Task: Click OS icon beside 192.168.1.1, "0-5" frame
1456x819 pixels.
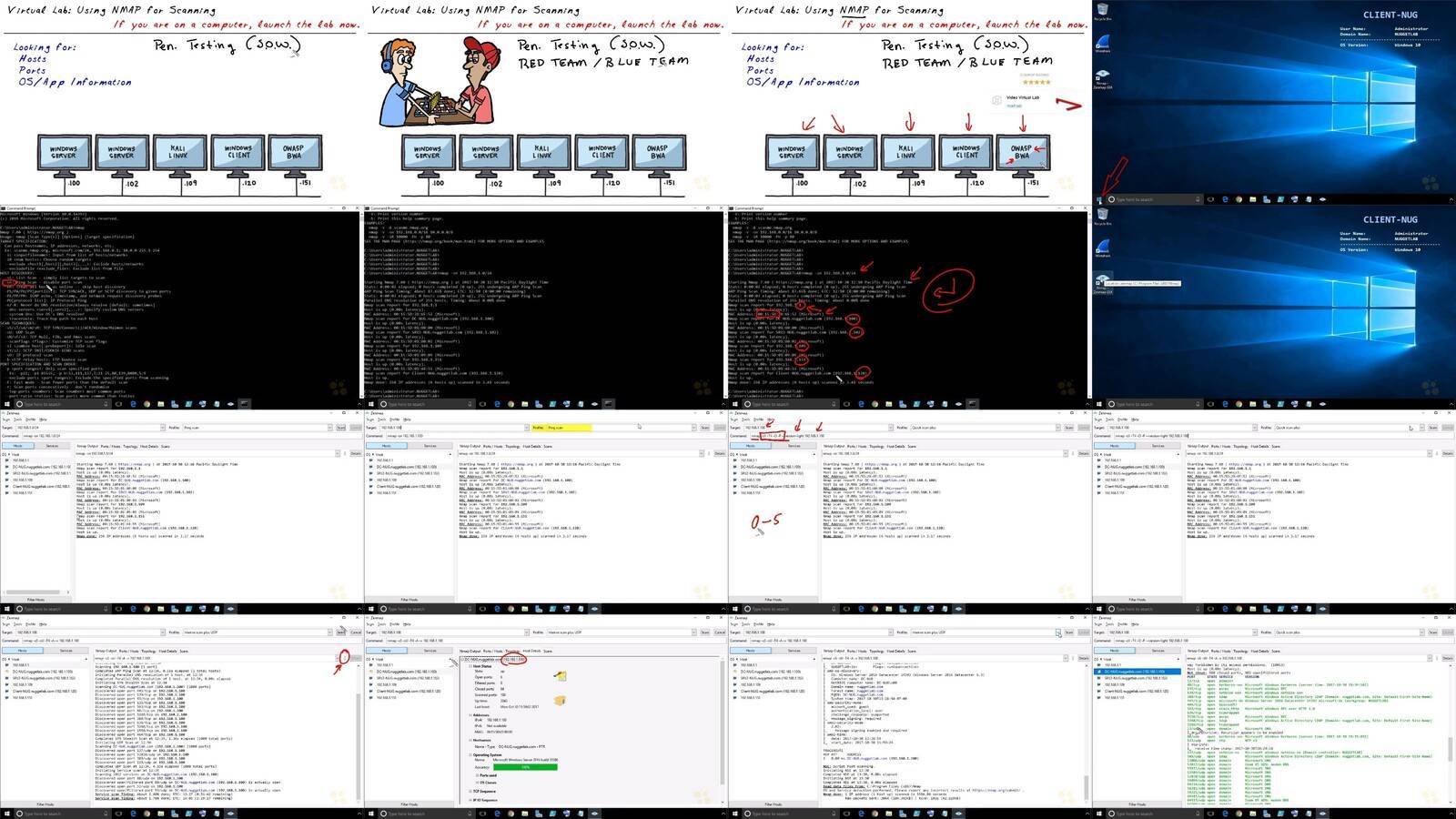Action: click(735, 460)
